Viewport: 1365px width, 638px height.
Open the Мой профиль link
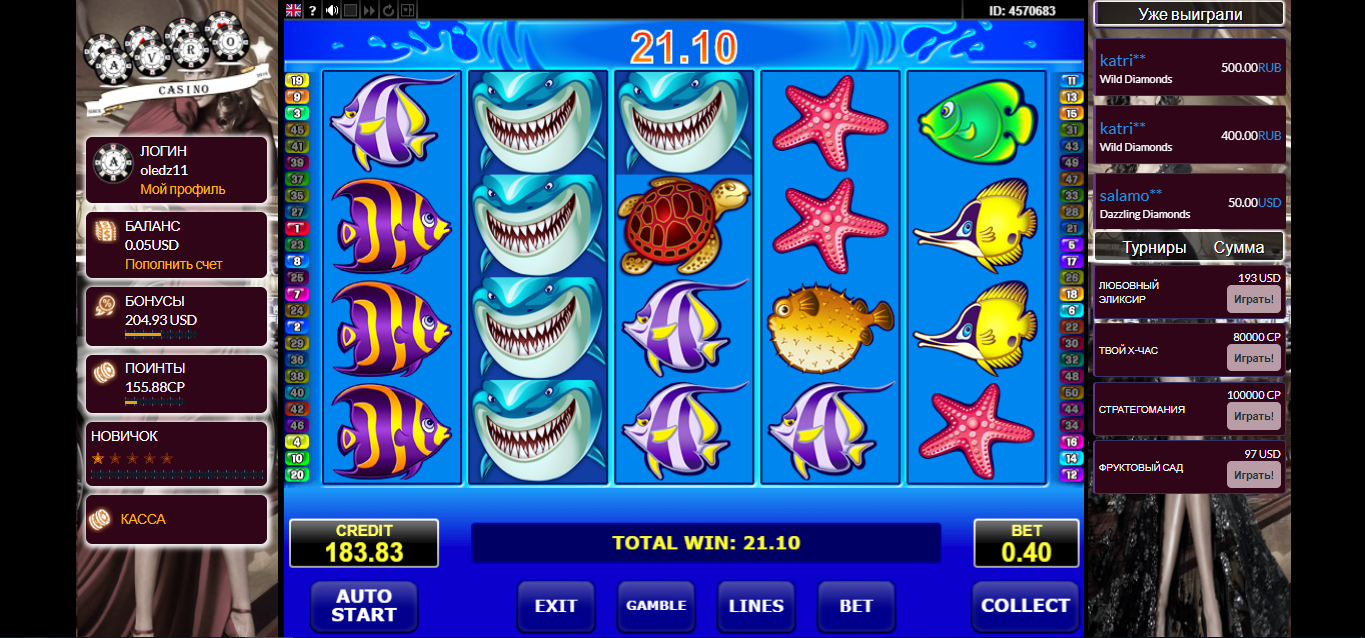click(x=183, y=189)
